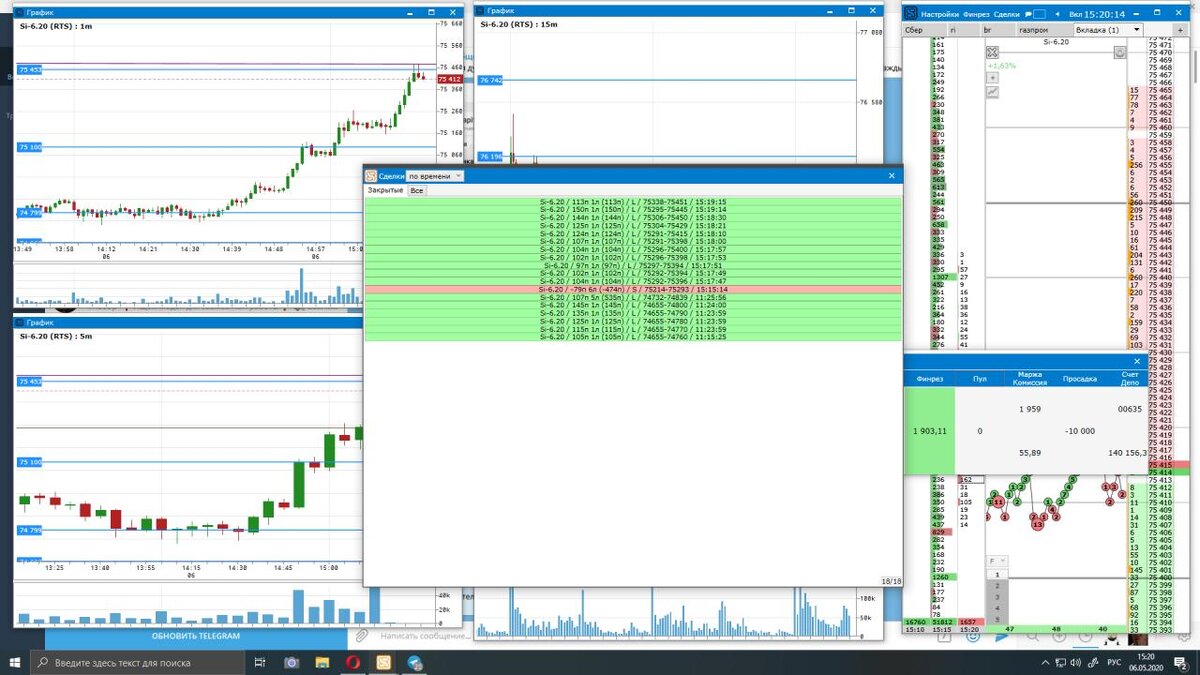Click the Windows taskbar search box
The height and width of the screenshot is (675, 1200).
click(137, 662)
